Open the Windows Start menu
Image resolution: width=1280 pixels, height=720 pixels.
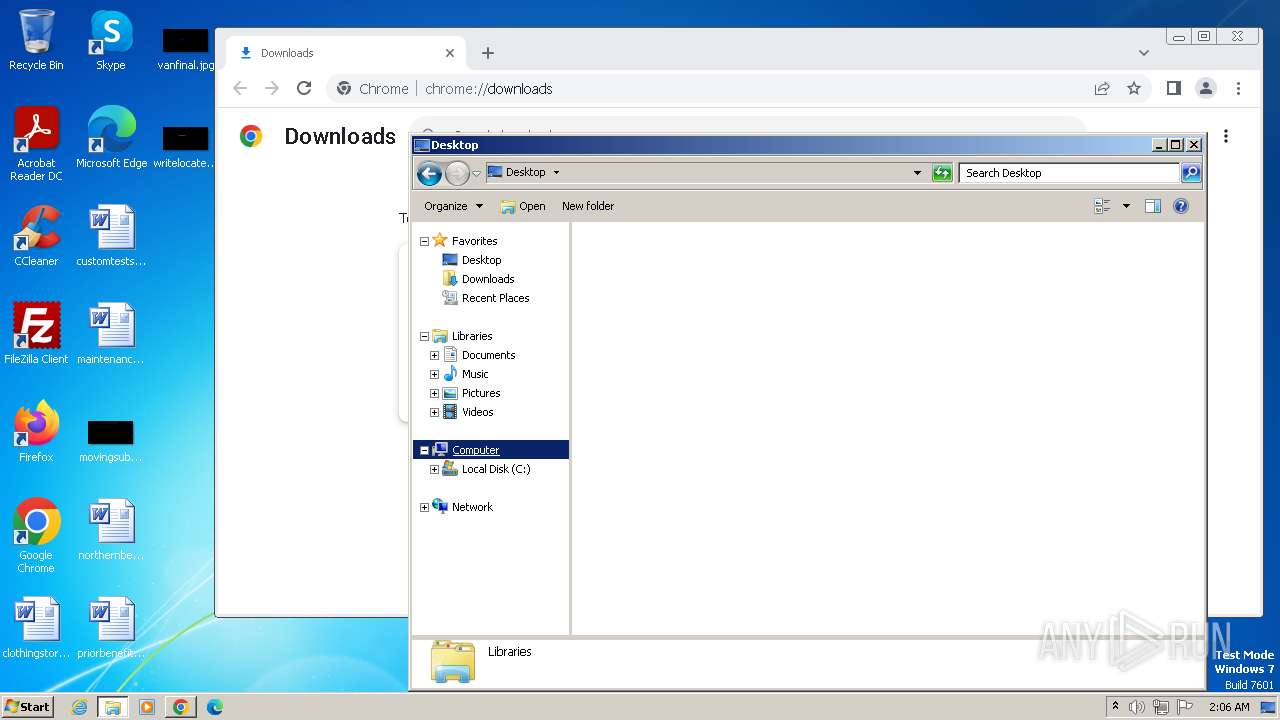click(x=28, y=706)
